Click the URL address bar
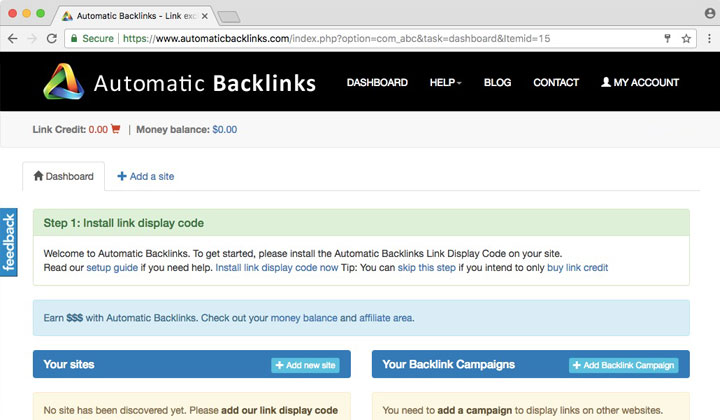 point(379,39)
